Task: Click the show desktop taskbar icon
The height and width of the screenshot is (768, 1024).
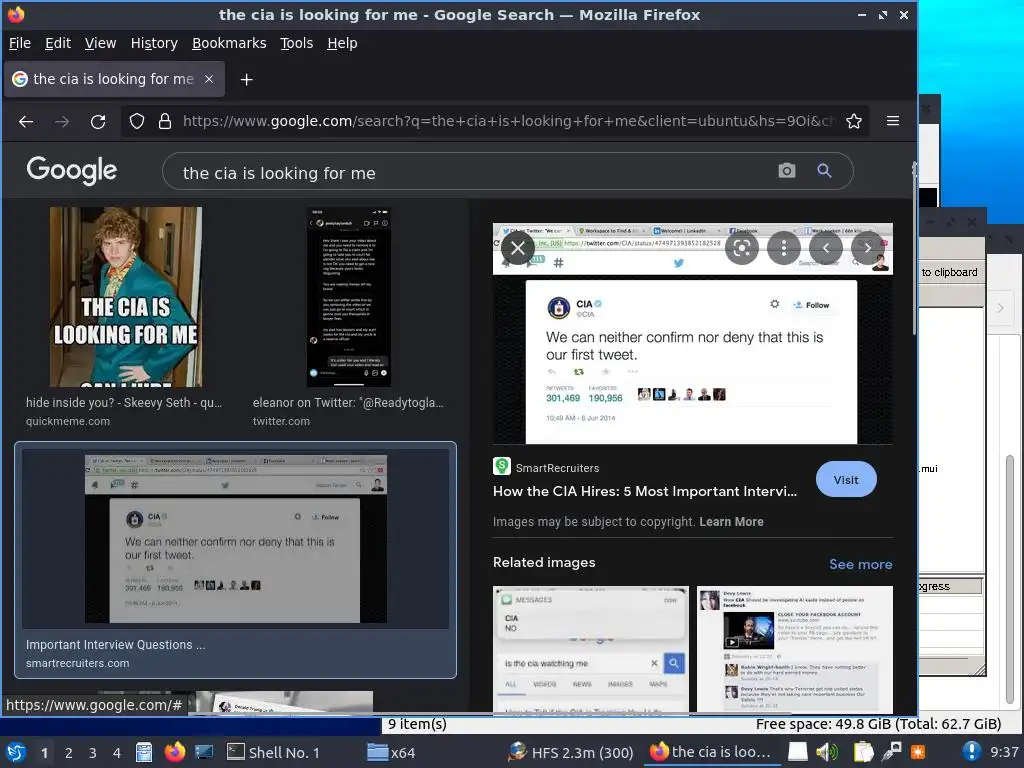Action: coord(204,752)
